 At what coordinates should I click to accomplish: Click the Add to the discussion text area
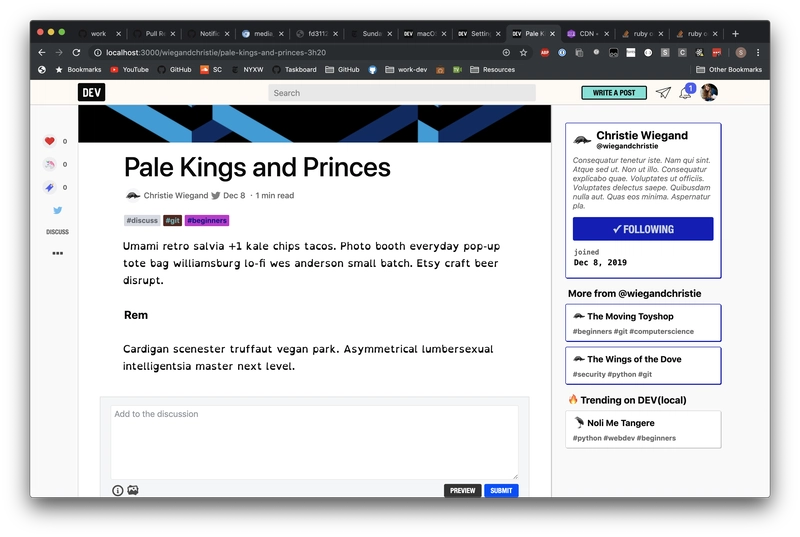314,442
